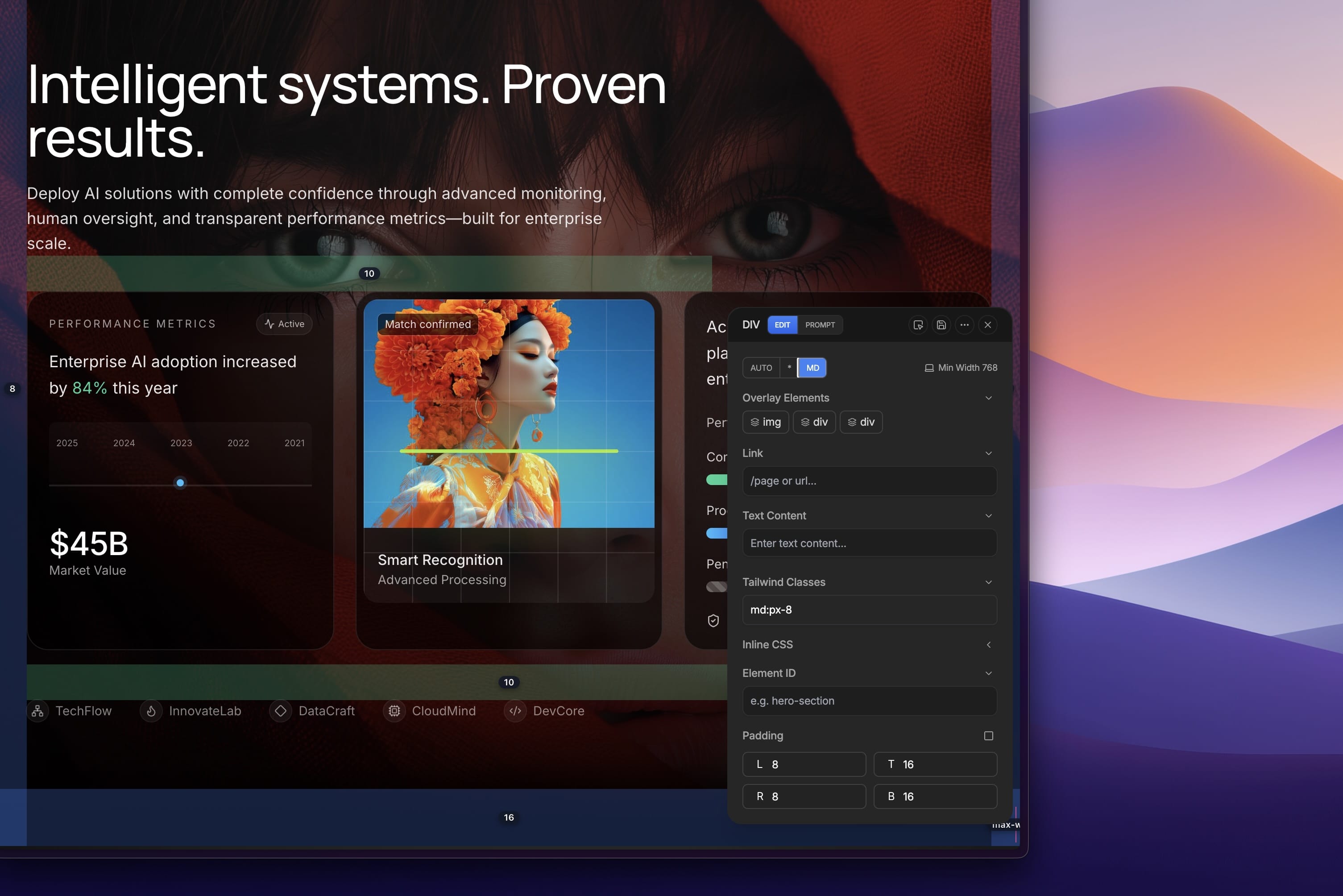
Task: Select the CloudMind chip icon
Action: [394, 711]
